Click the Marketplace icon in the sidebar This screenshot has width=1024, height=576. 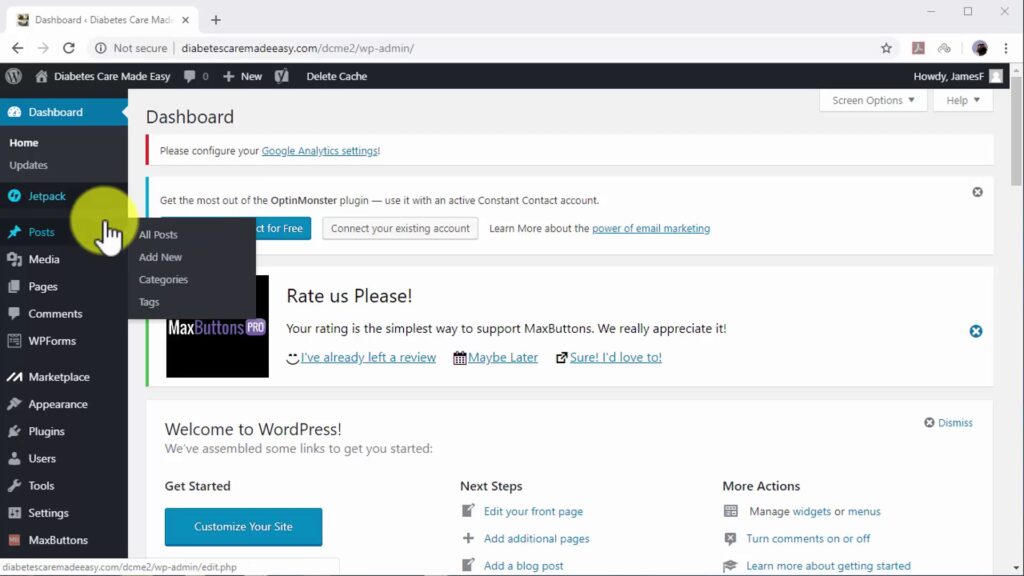click(14, 377)
